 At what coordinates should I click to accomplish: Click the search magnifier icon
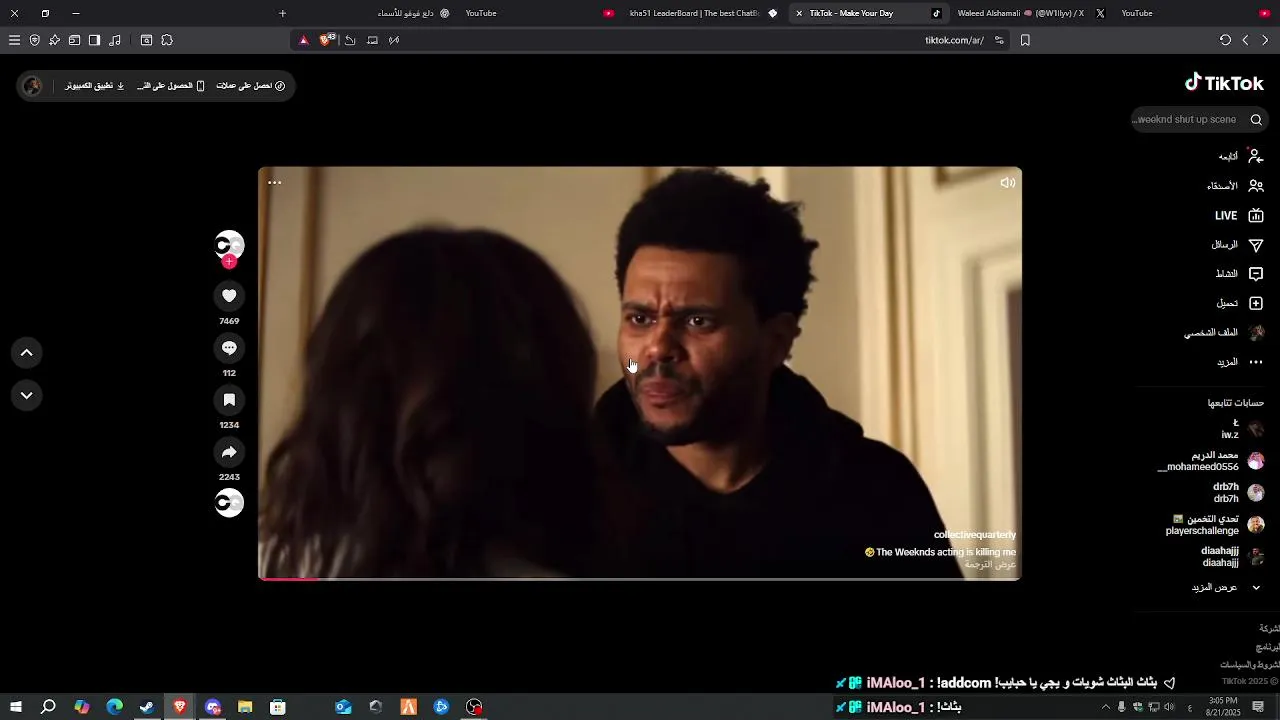[x=1256, y=119]
